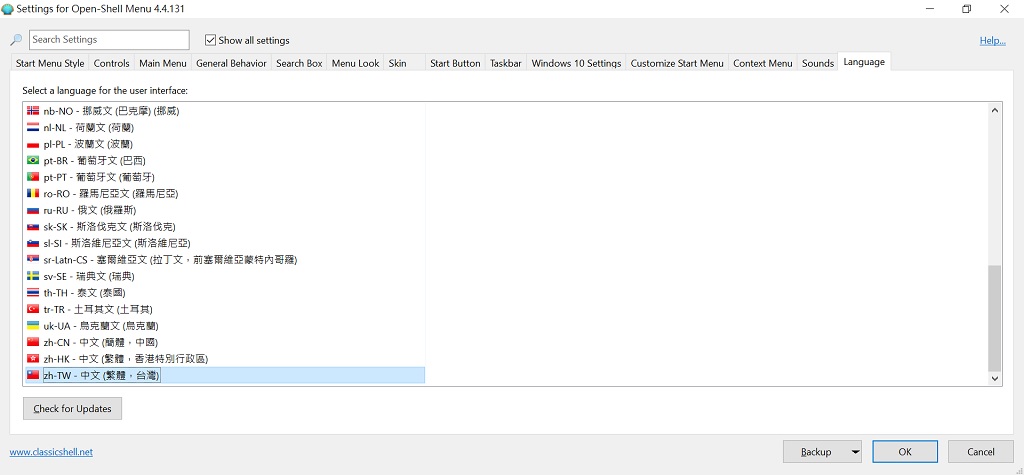The width and height of the screenshot is (1024, 475).
Task: Select the pt-BR language row text
Action: coord(94,161)
